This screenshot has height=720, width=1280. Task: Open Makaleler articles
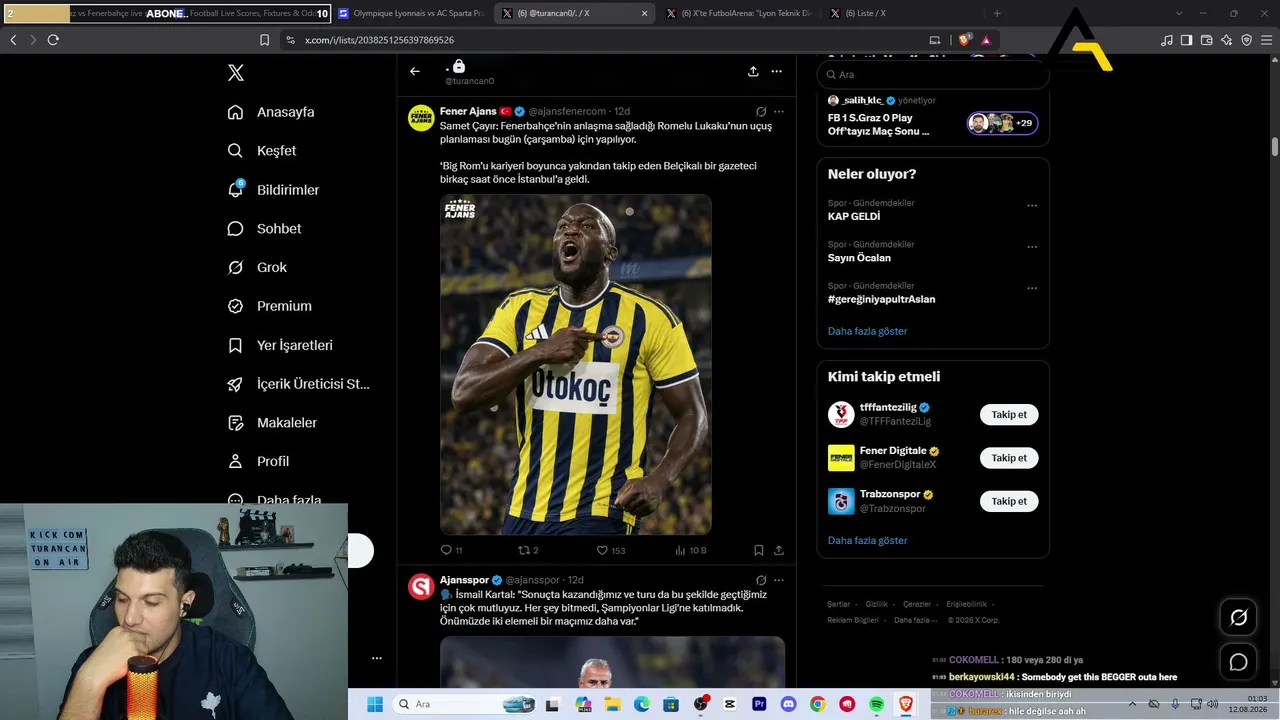tap(272, 423)
